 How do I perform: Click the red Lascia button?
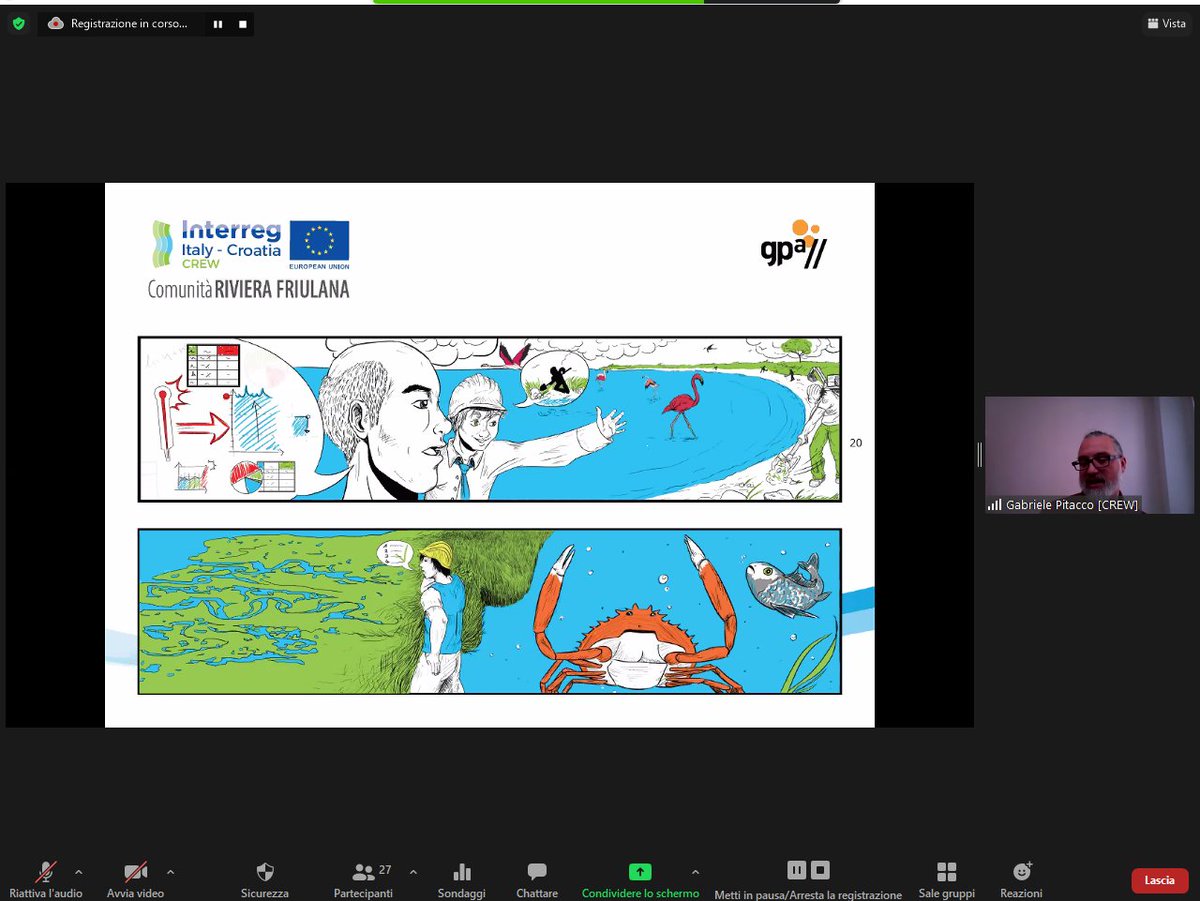(1160, 880)
